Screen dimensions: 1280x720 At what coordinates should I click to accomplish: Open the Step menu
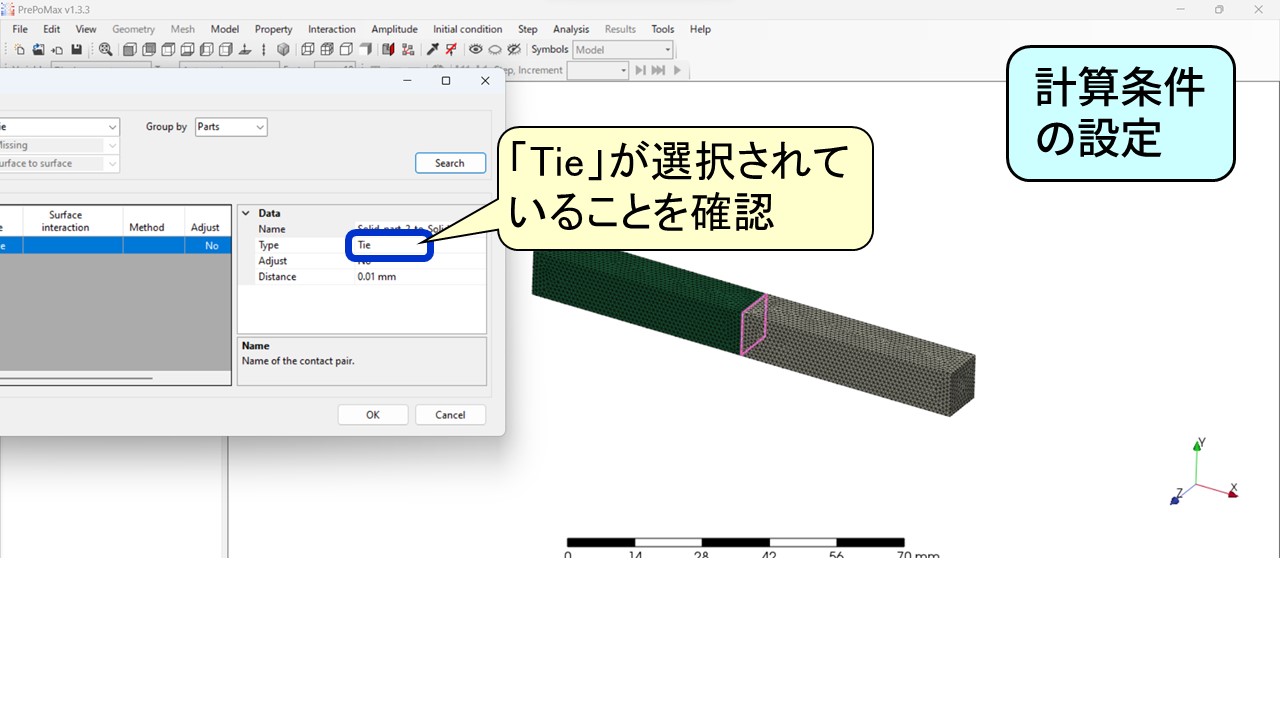[528, 29]
